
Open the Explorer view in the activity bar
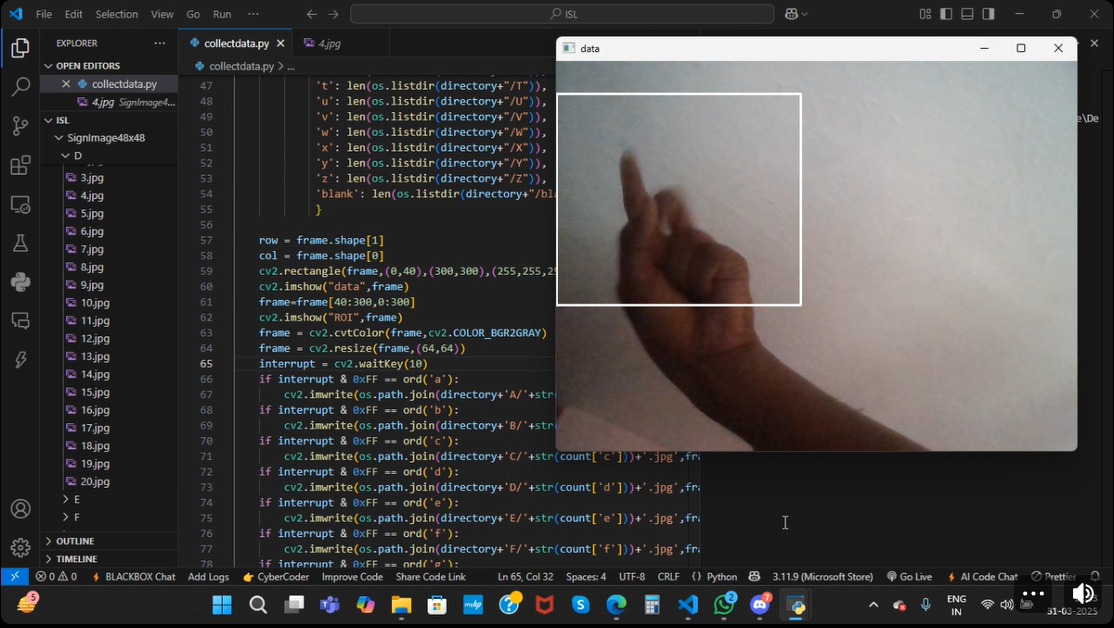coord(21,48)
